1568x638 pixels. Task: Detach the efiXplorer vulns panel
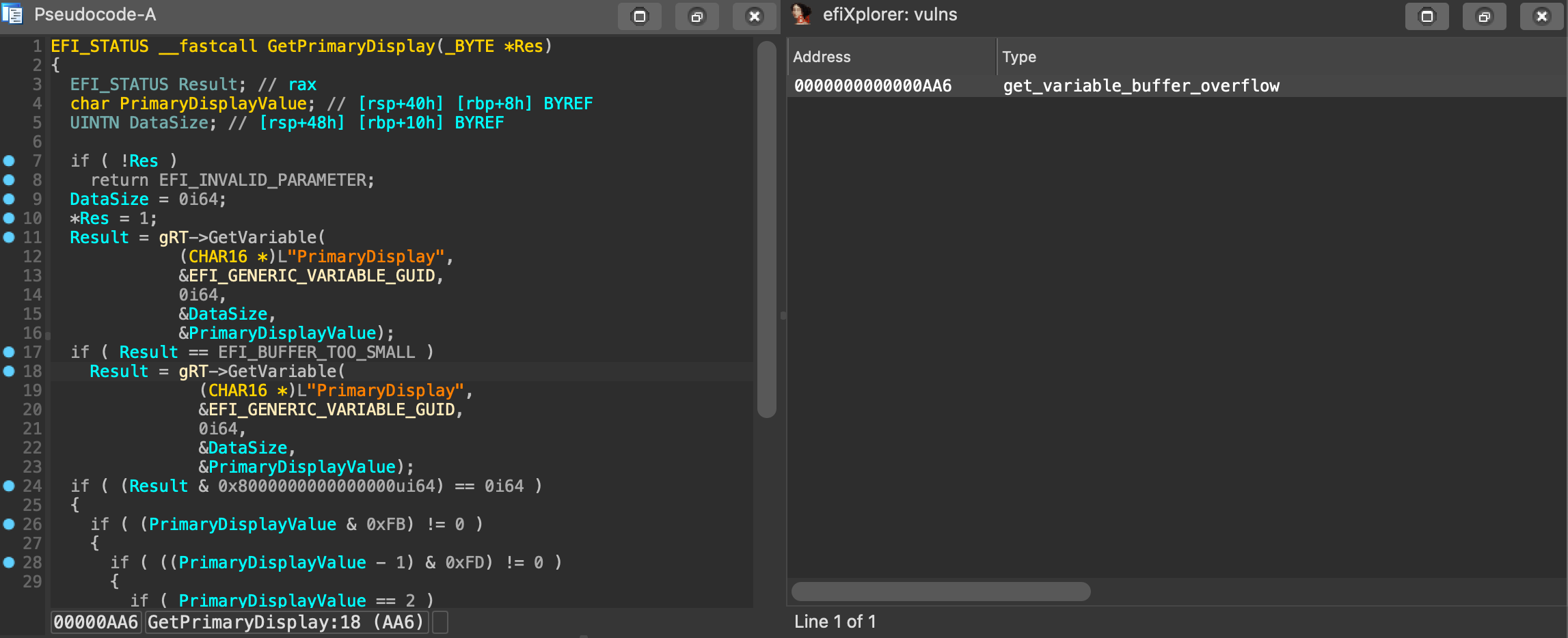[x=1484, y=16]
